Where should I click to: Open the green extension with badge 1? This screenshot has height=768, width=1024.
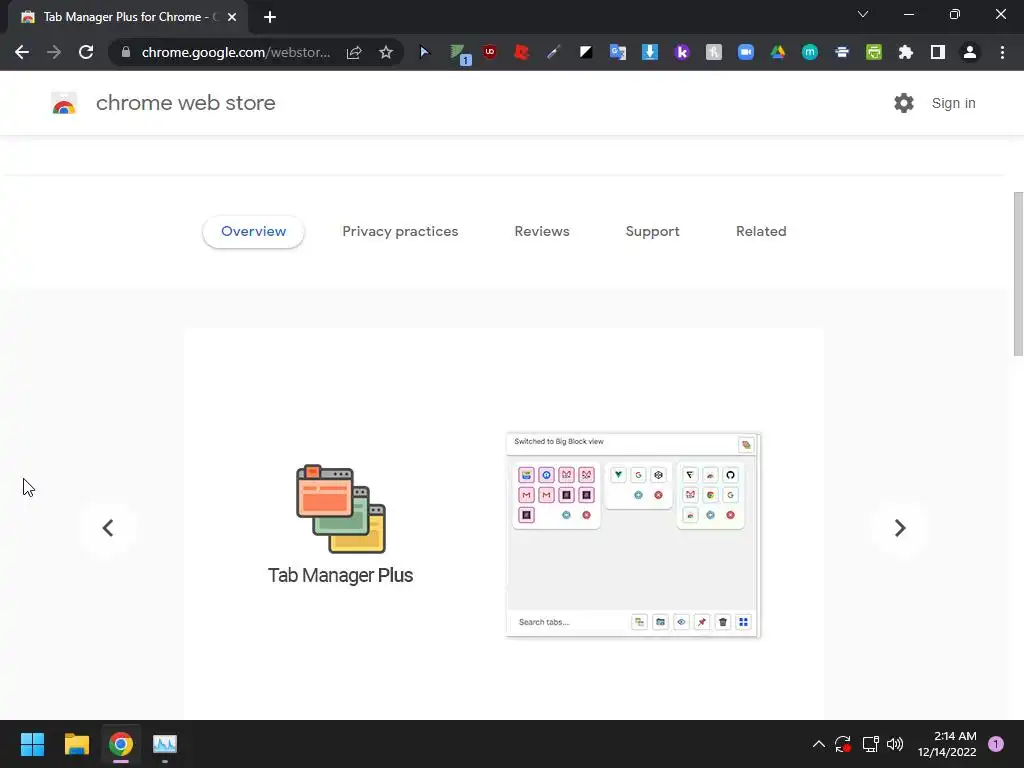point(460,54)
